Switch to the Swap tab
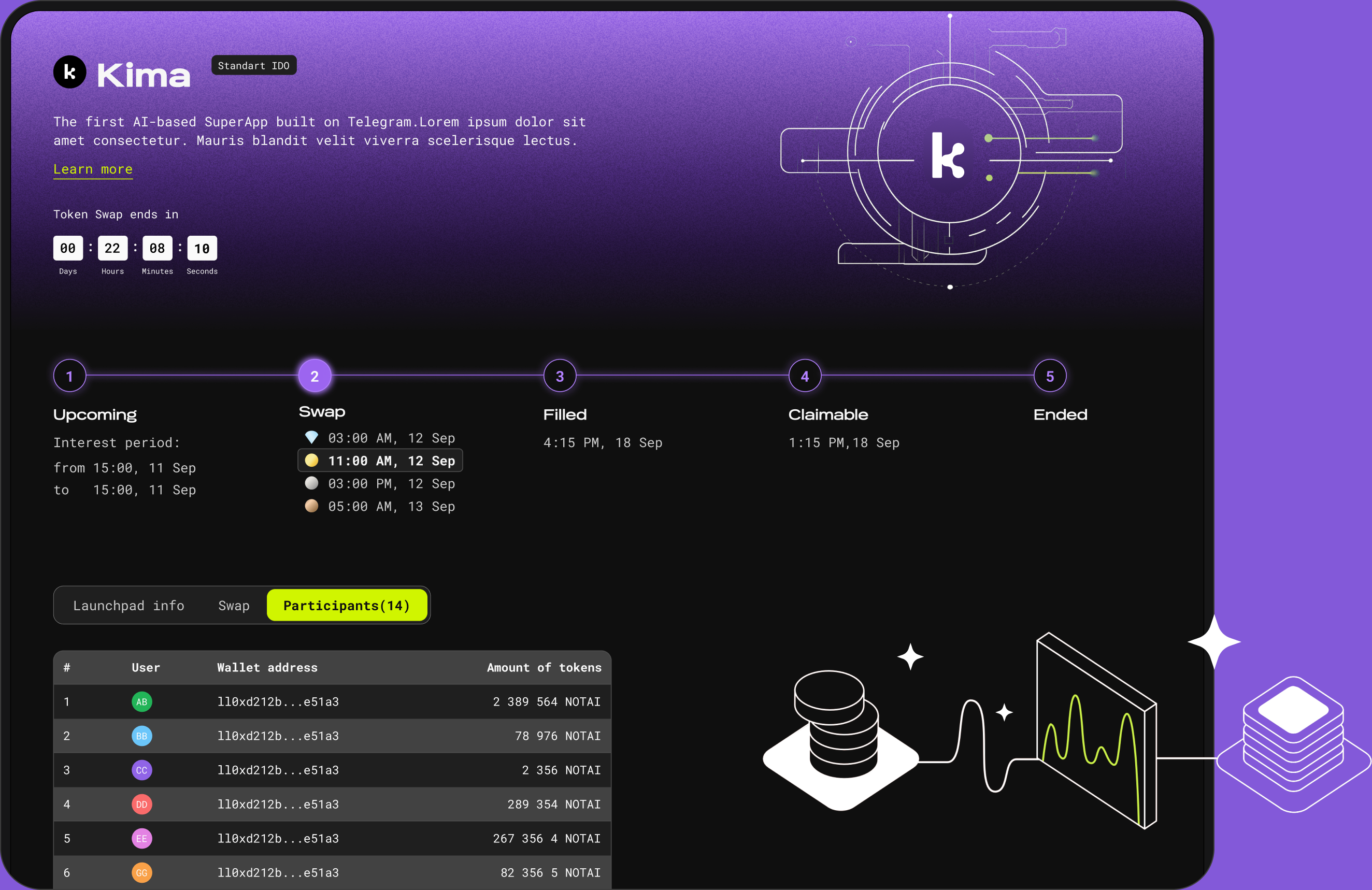This screenshot has width=1372, height=890. (x=234, y=605)
